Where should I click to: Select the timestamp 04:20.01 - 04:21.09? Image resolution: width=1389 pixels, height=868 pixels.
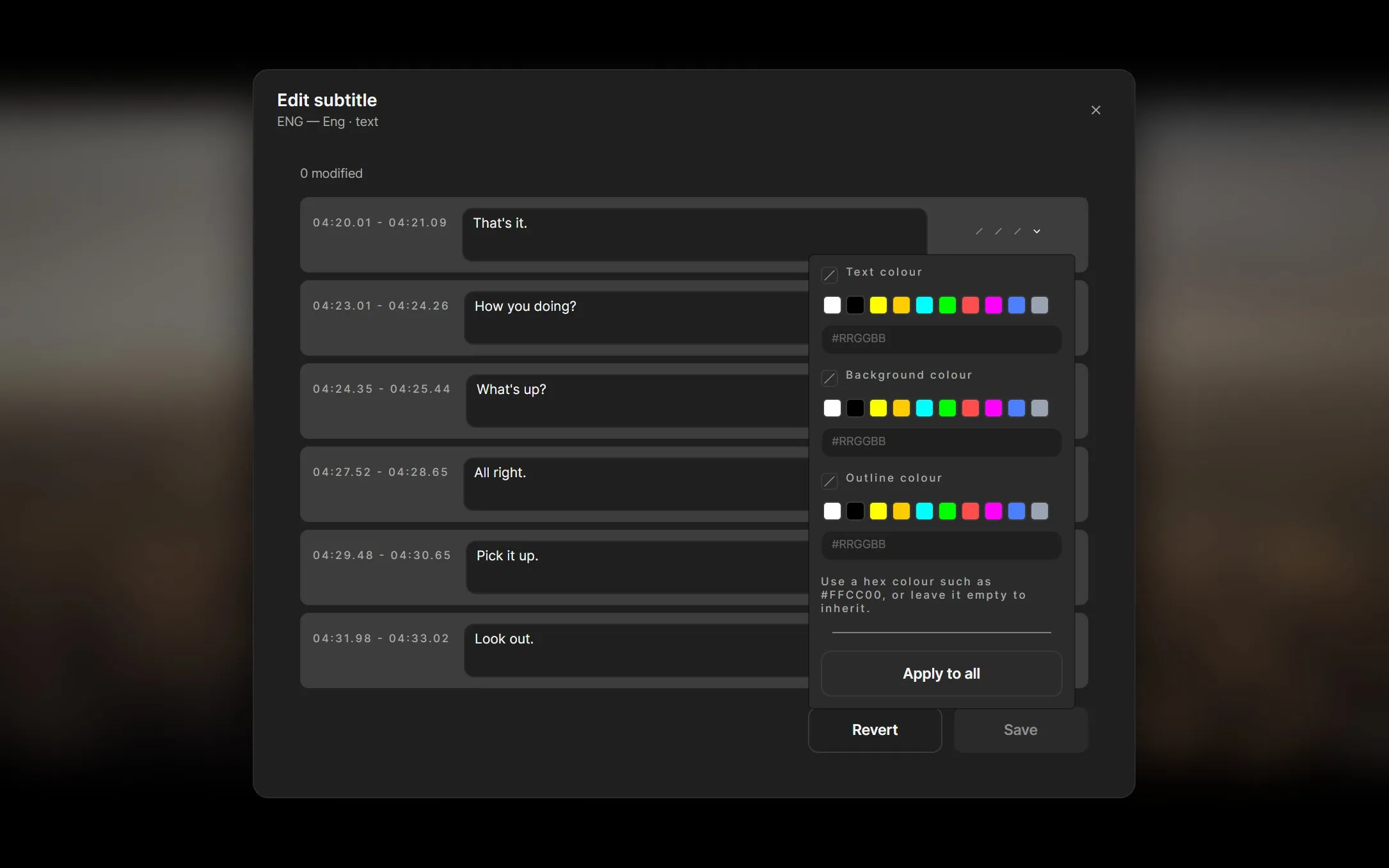380,223
